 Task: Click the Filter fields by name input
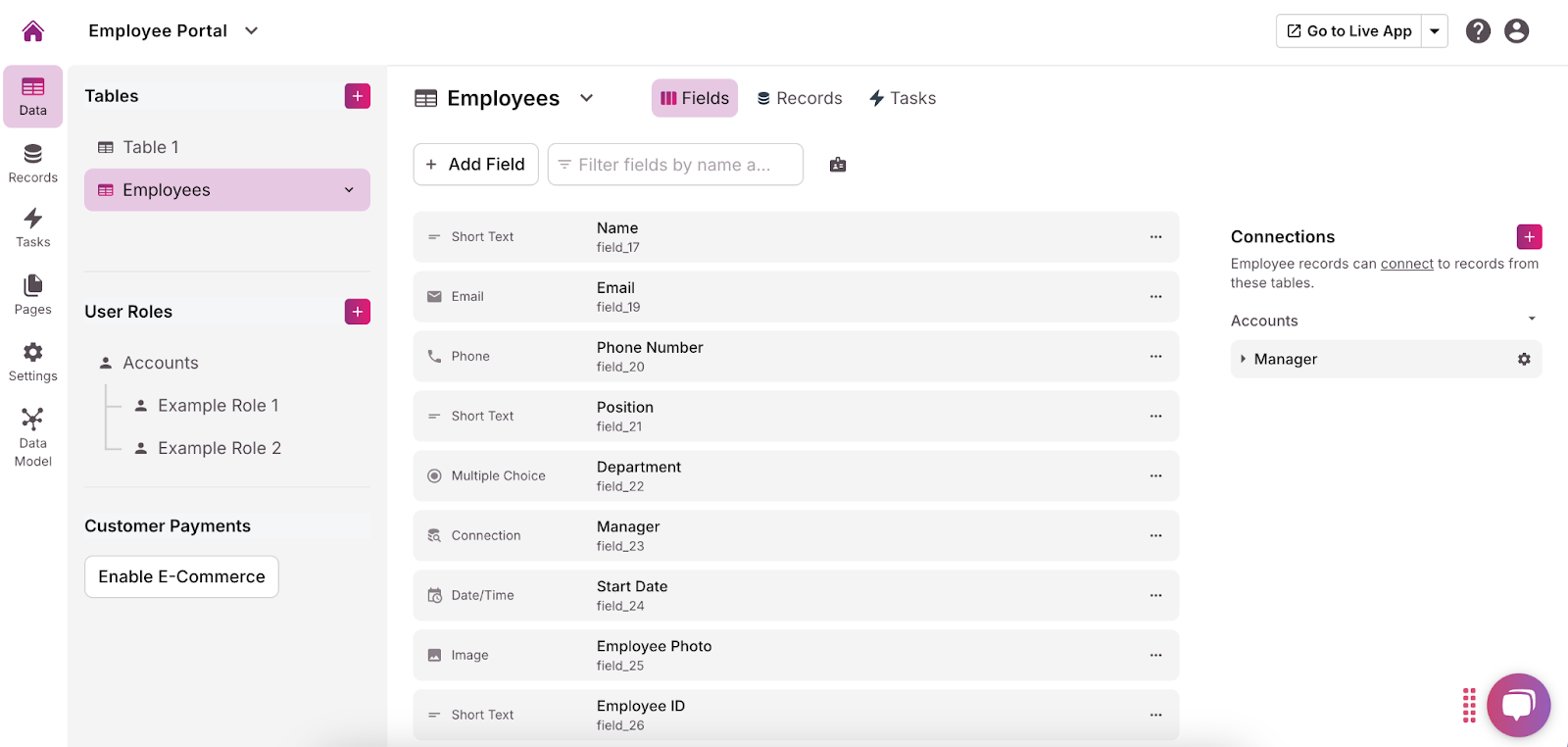675,165
